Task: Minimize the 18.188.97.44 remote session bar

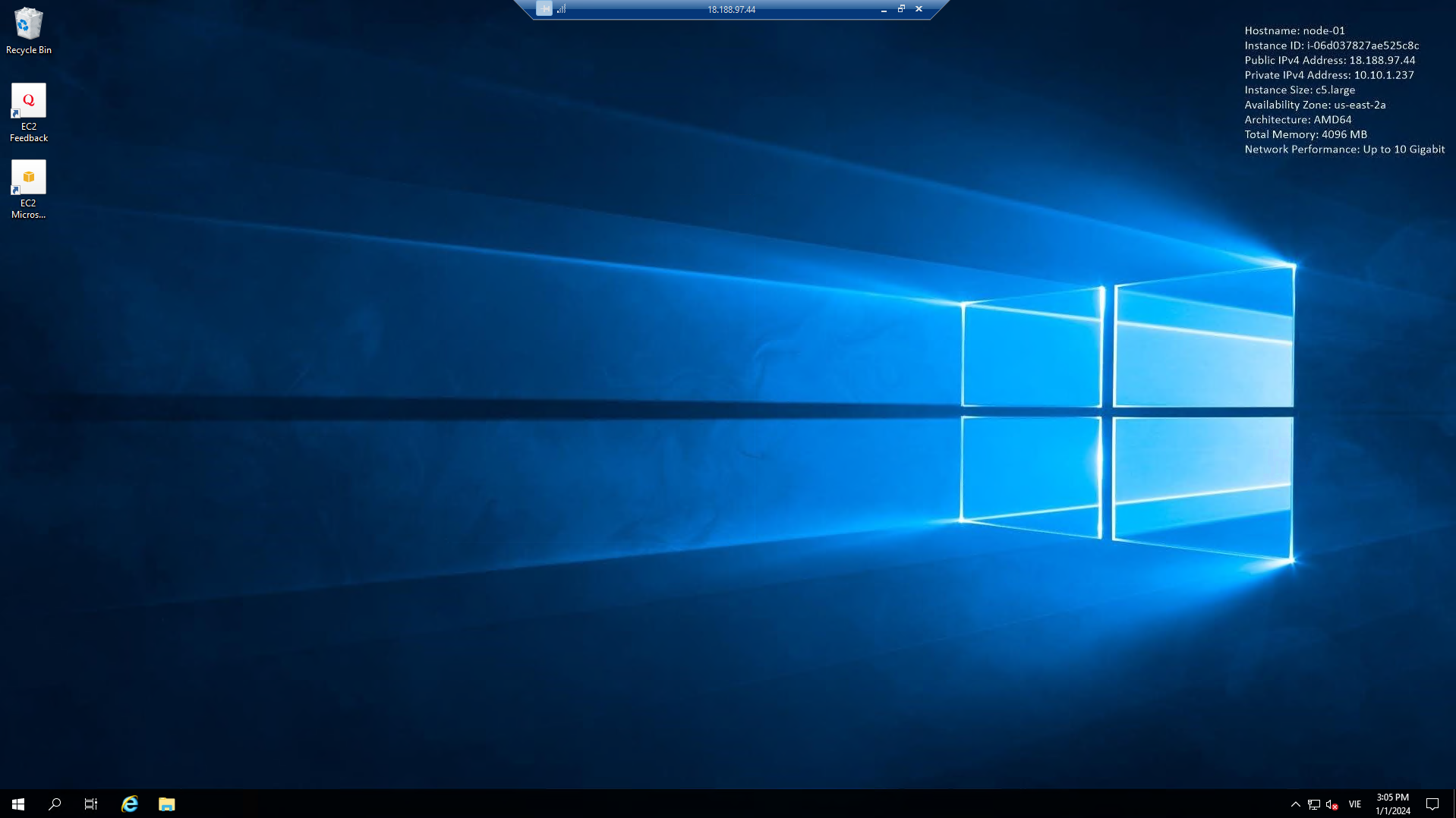Action: click(883, 9)
